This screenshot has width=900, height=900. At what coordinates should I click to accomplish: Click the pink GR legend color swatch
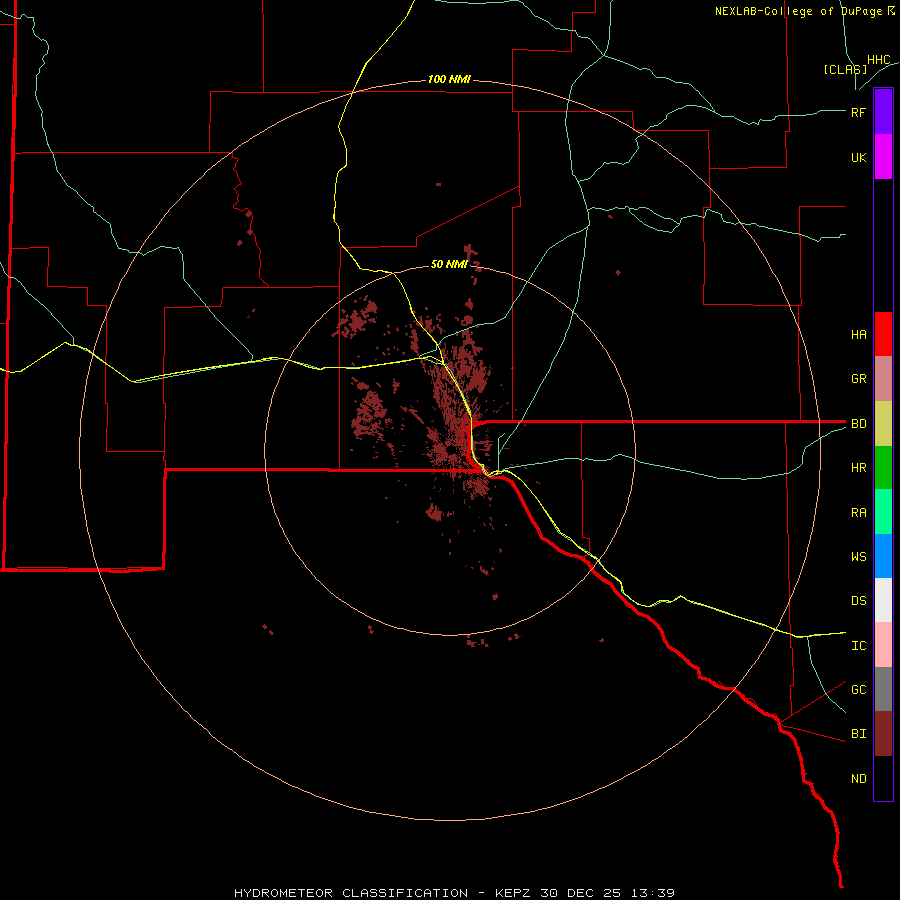(883, 379)
